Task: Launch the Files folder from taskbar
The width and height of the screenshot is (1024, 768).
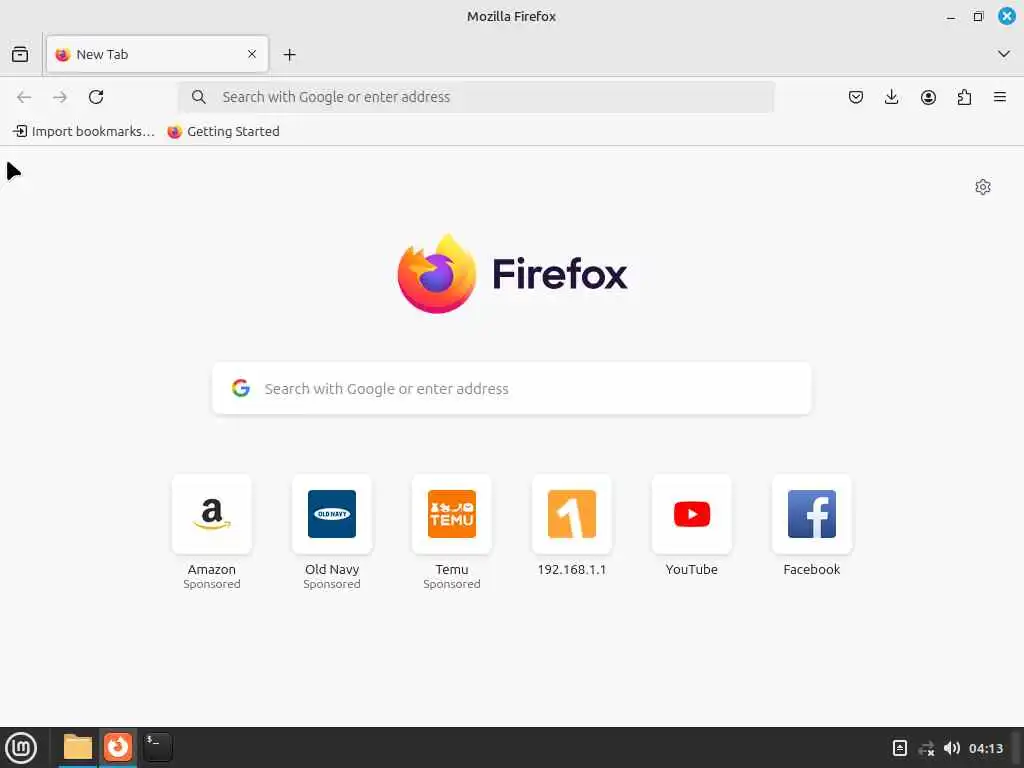Action: 78,747
